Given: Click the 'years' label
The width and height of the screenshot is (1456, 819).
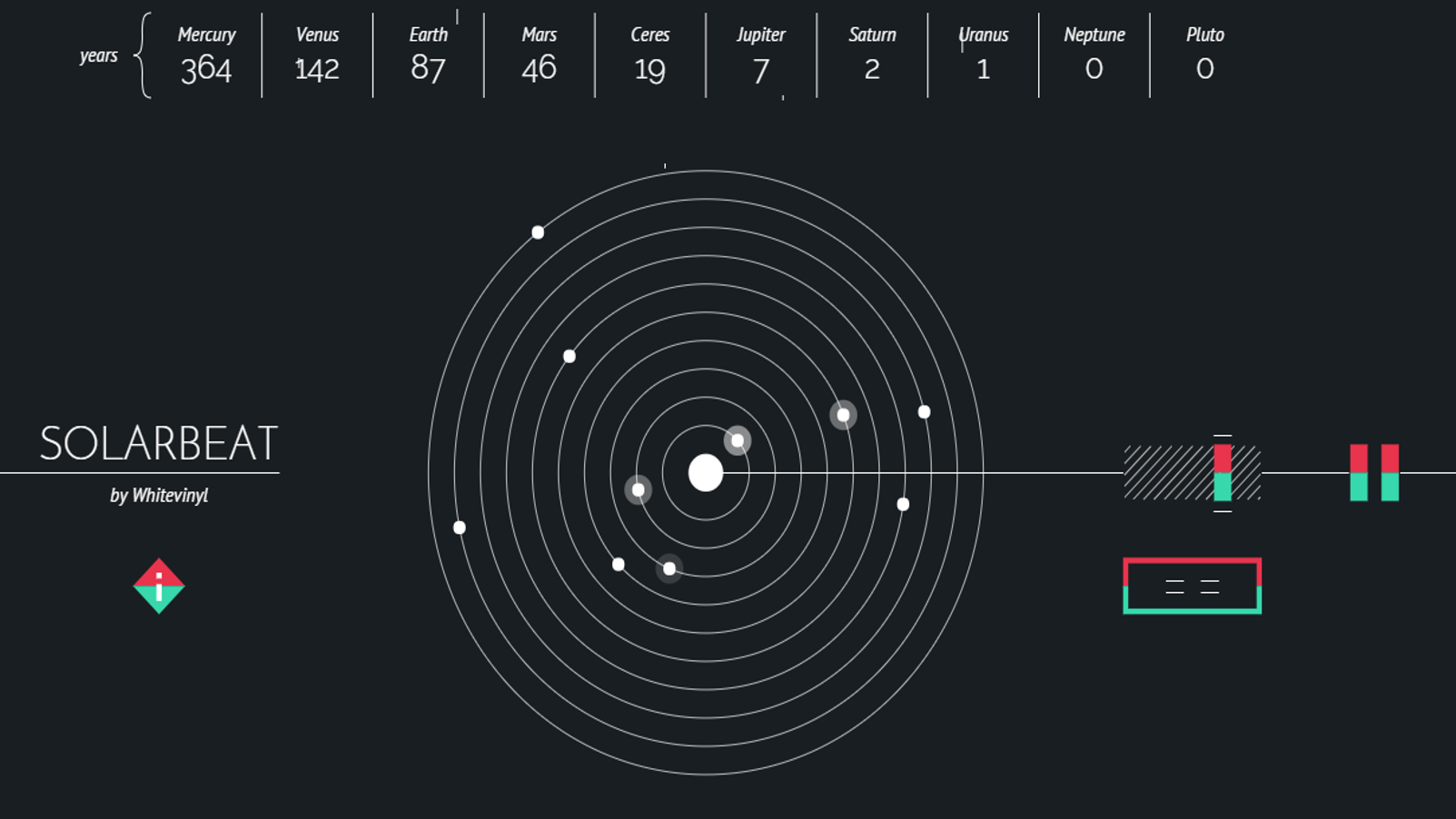Looking at the screenshot, I should 98,55.
